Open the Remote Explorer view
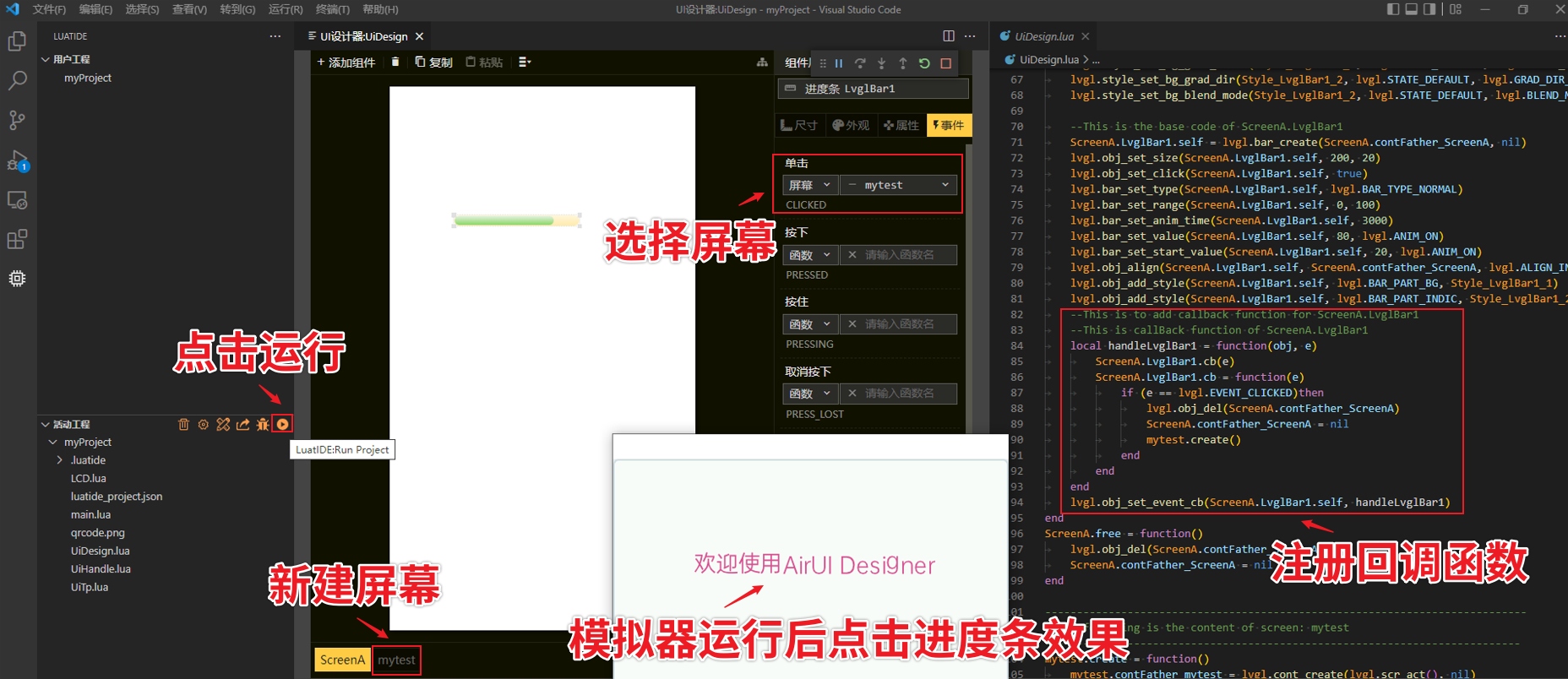The image size is (1568, 679). tap(17, 200)
